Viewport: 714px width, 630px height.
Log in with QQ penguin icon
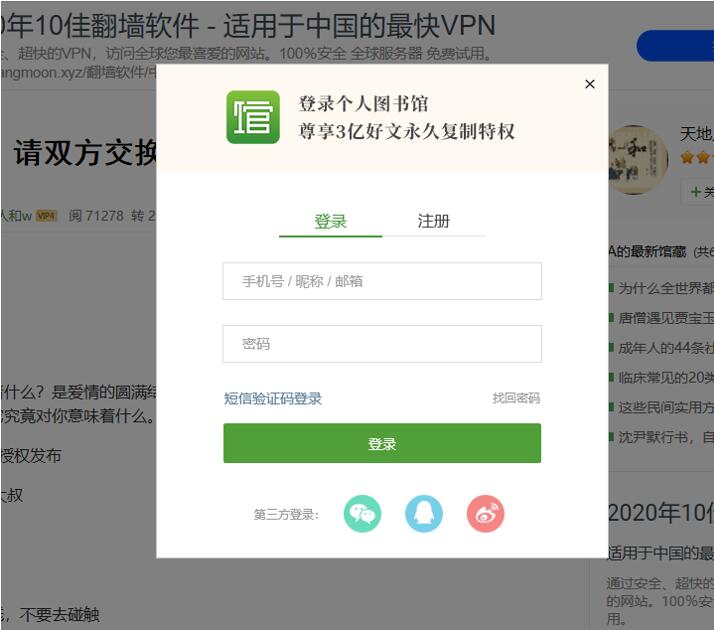423,514
